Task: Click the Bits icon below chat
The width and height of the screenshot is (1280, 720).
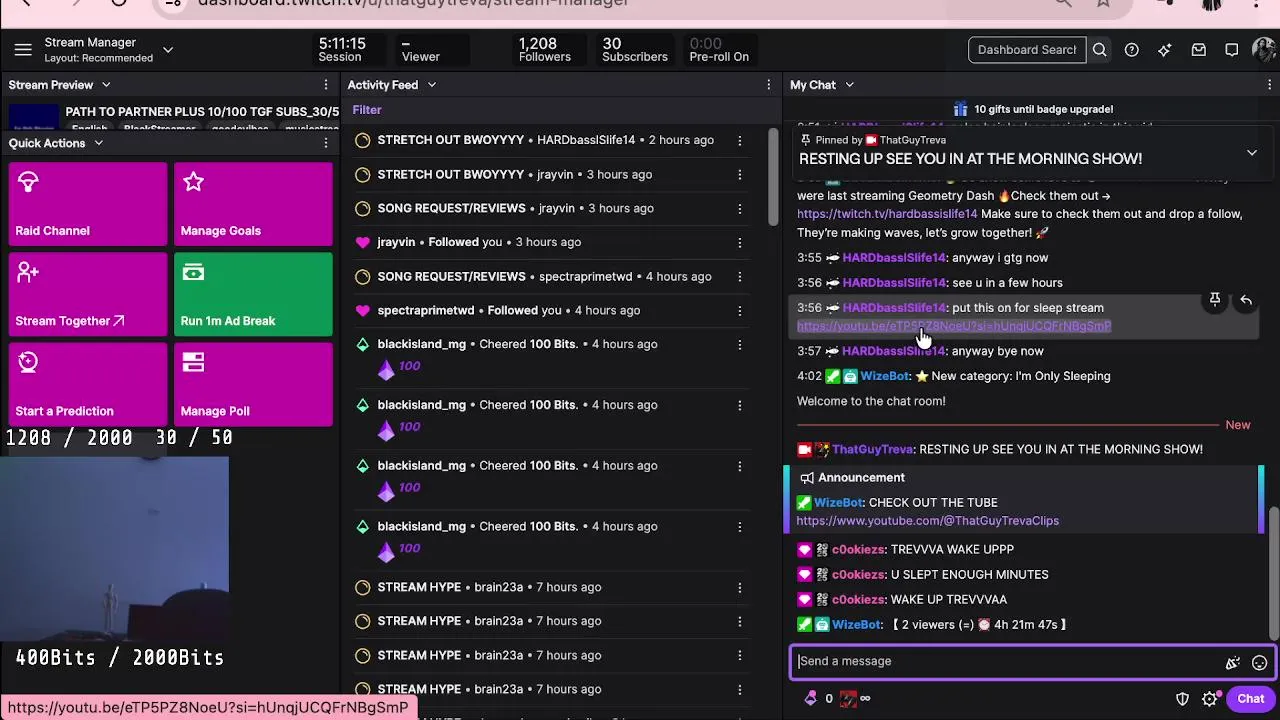Action: [x=811, y=699]
